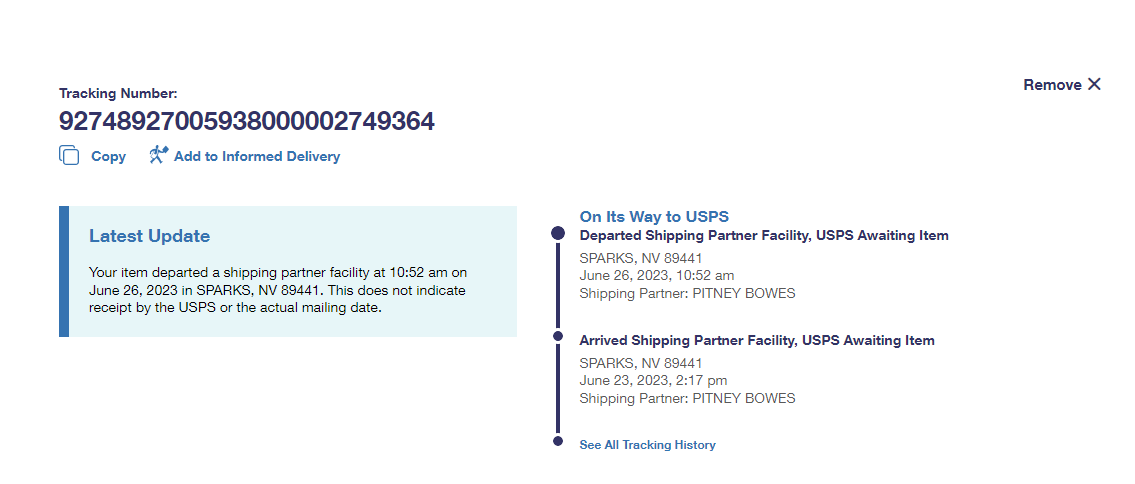Click the Informed Delivery mailbox icon

point(158,155)
